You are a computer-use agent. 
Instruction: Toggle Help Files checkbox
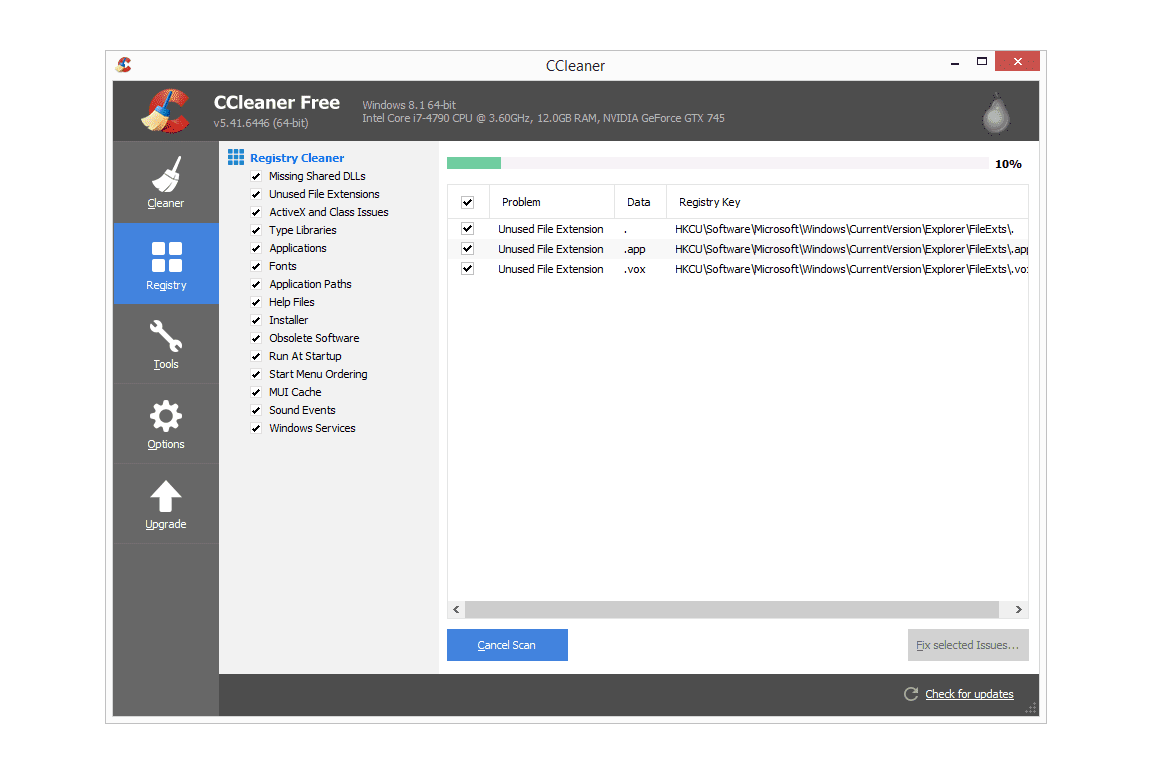pos(256,302)
